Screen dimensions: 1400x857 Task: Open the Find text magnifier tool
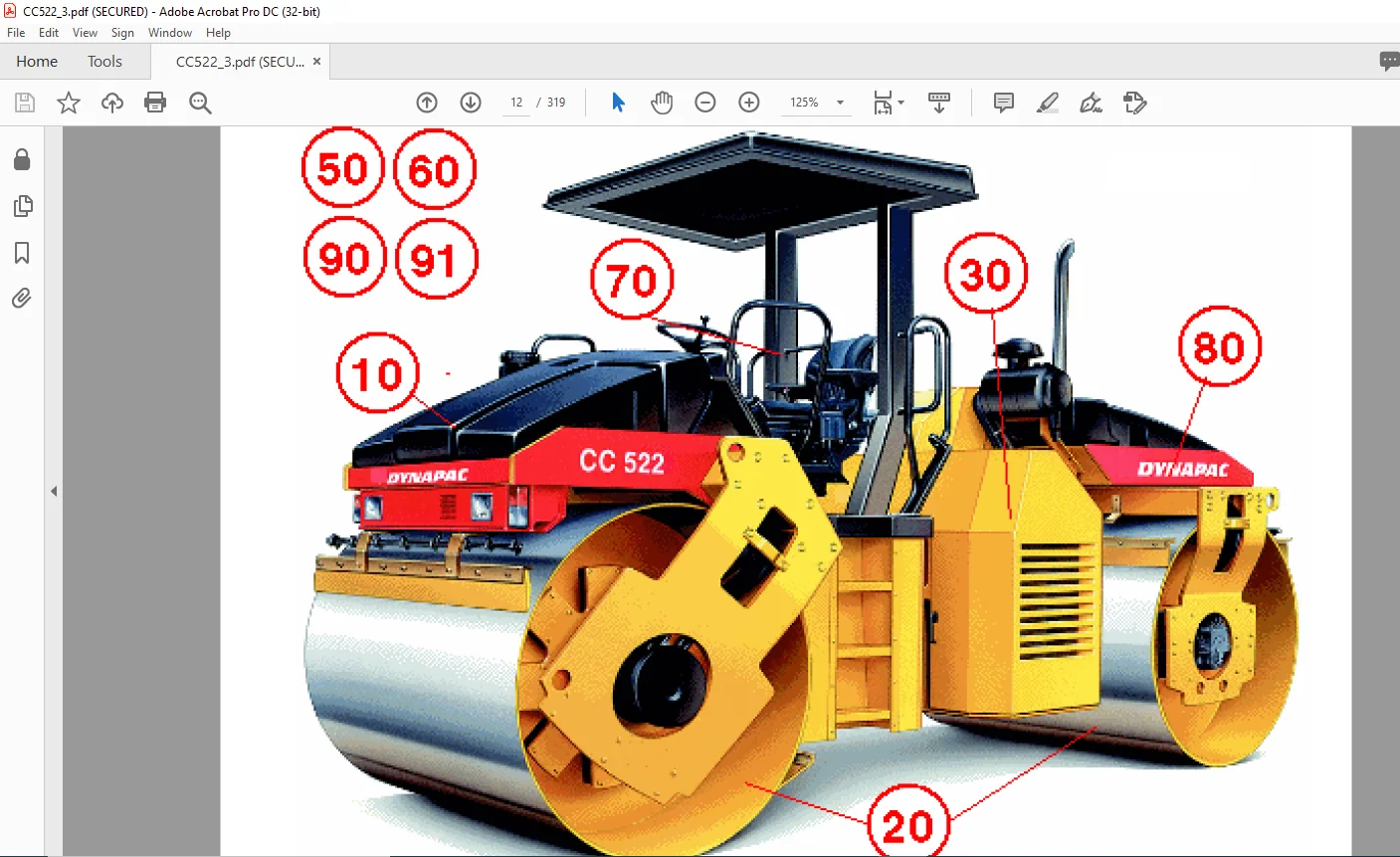click(x=200, y=103)
